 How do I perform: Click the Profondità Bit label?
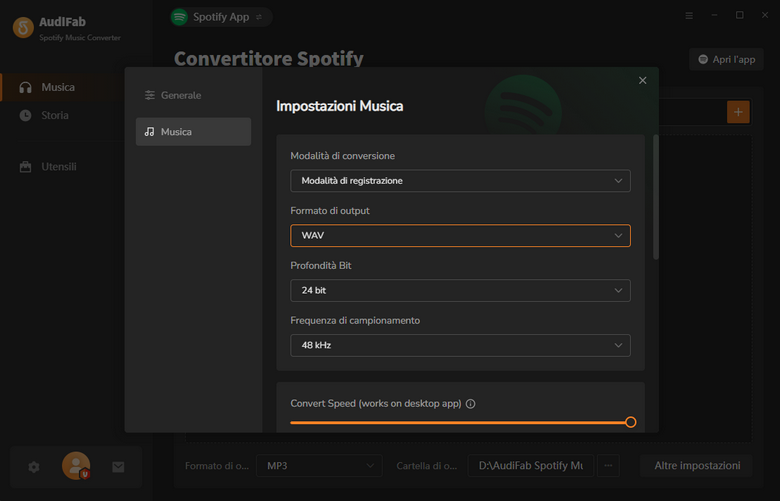[x=321, y=266]
